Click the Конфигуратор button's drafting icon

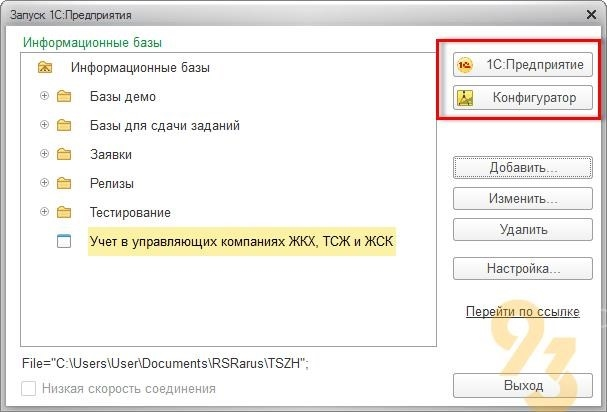click(x=465, y=98)
